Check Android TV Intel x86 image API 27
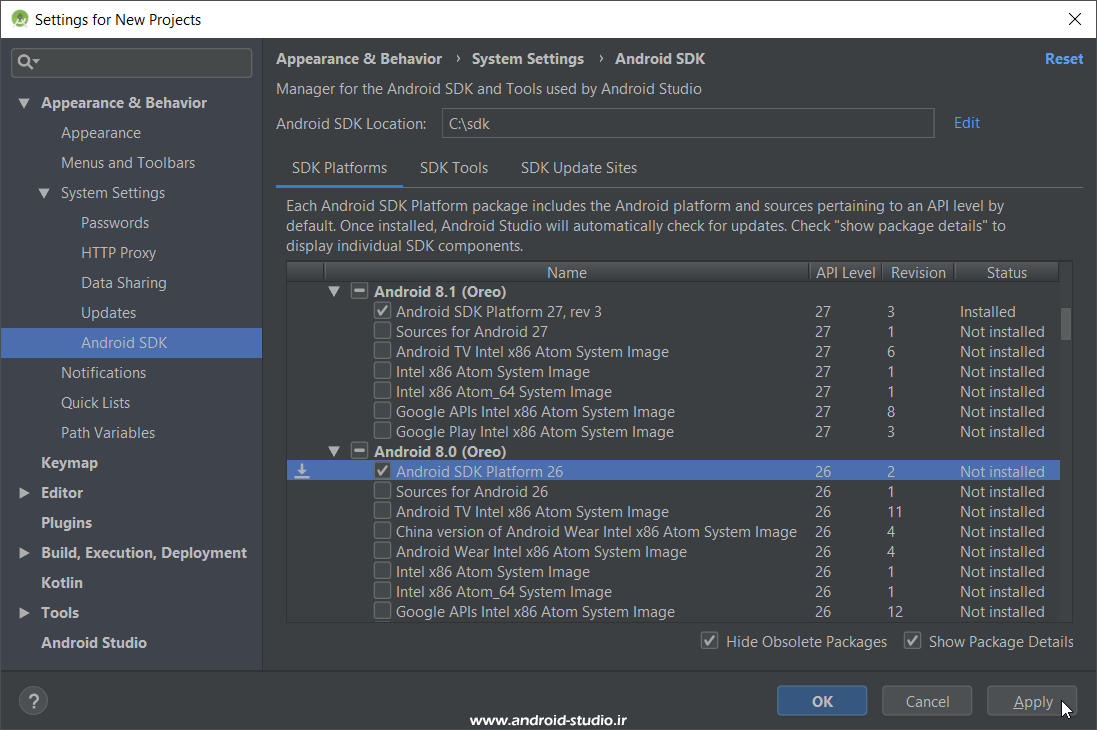 (382, 351)
